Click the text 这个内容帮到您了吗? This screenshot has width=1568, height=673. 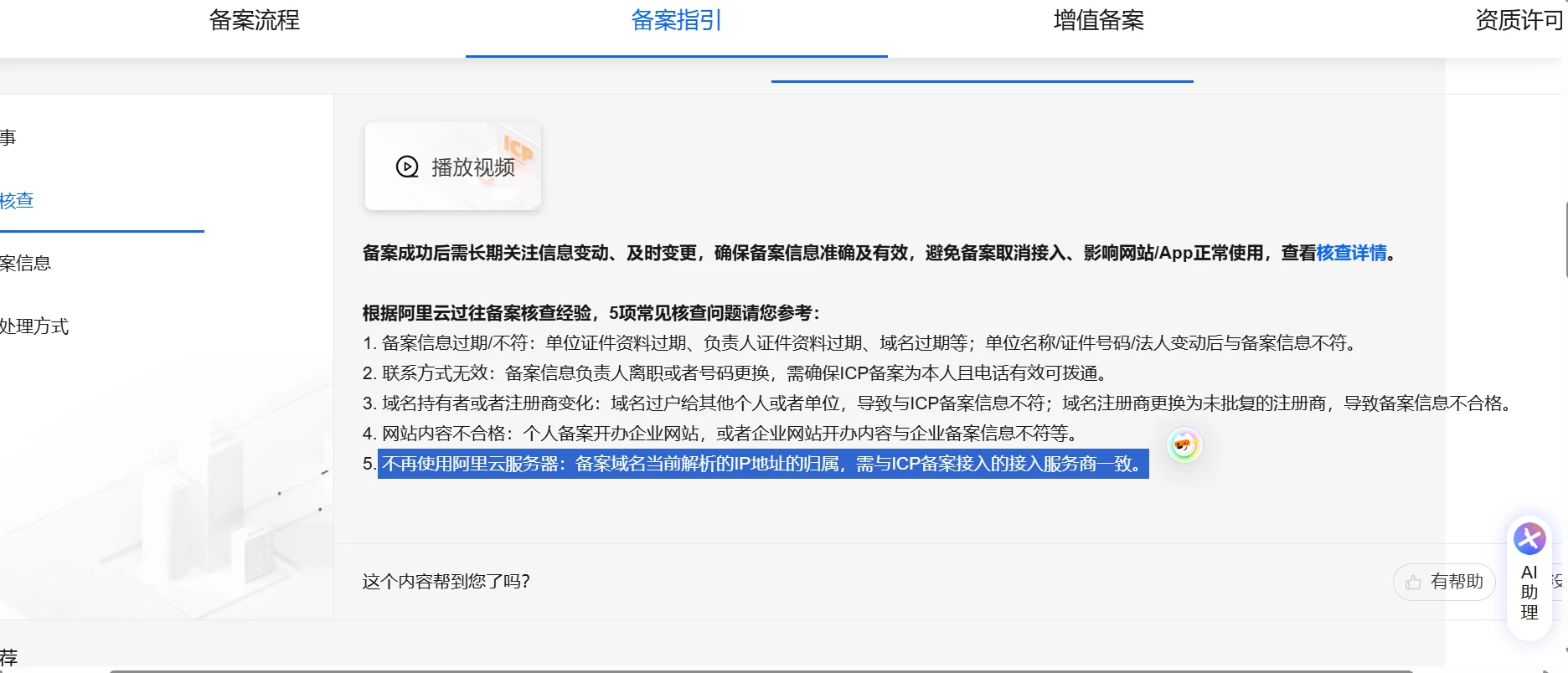tap(446, 582)
